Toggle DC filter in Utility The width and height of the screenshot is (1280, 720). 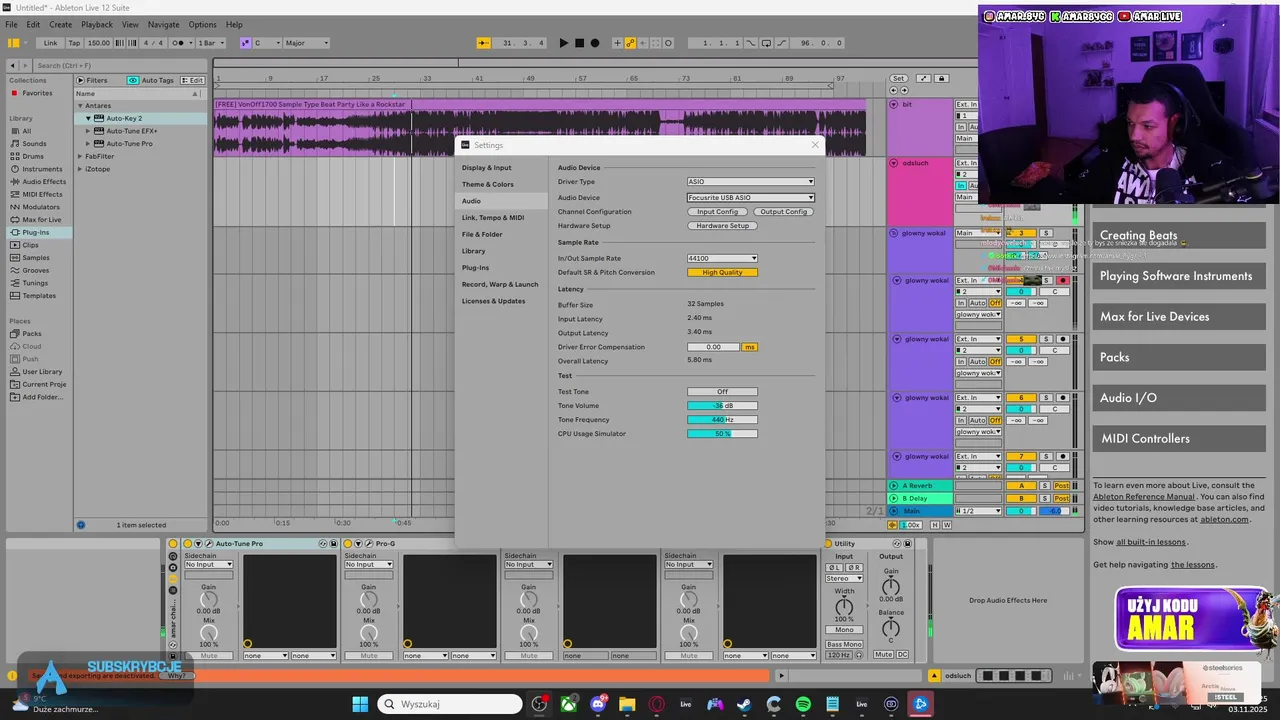pyautogui.click(x=903, y=655)
